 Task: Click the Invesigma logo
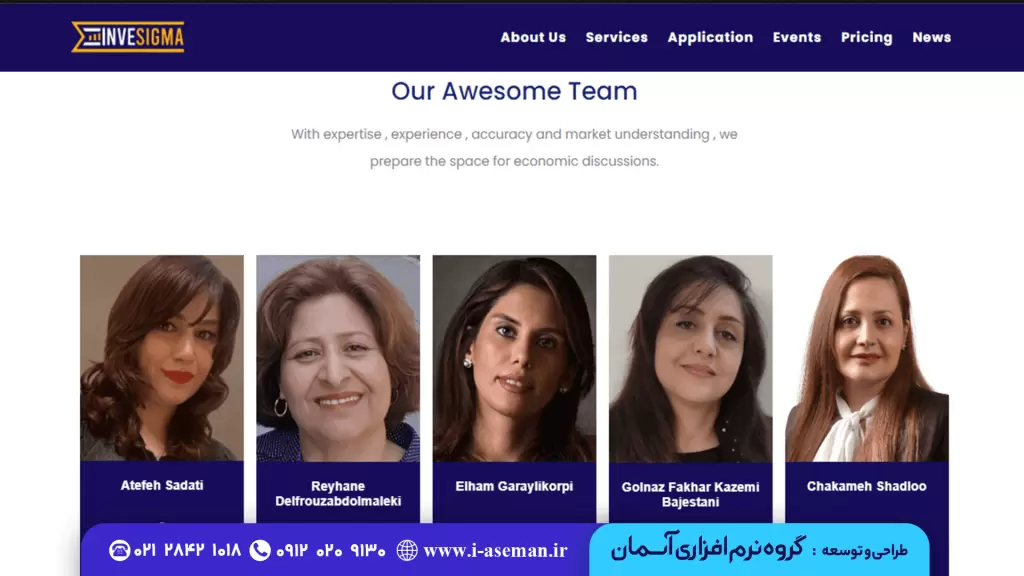pyautogui.click(x=128, y=37)
